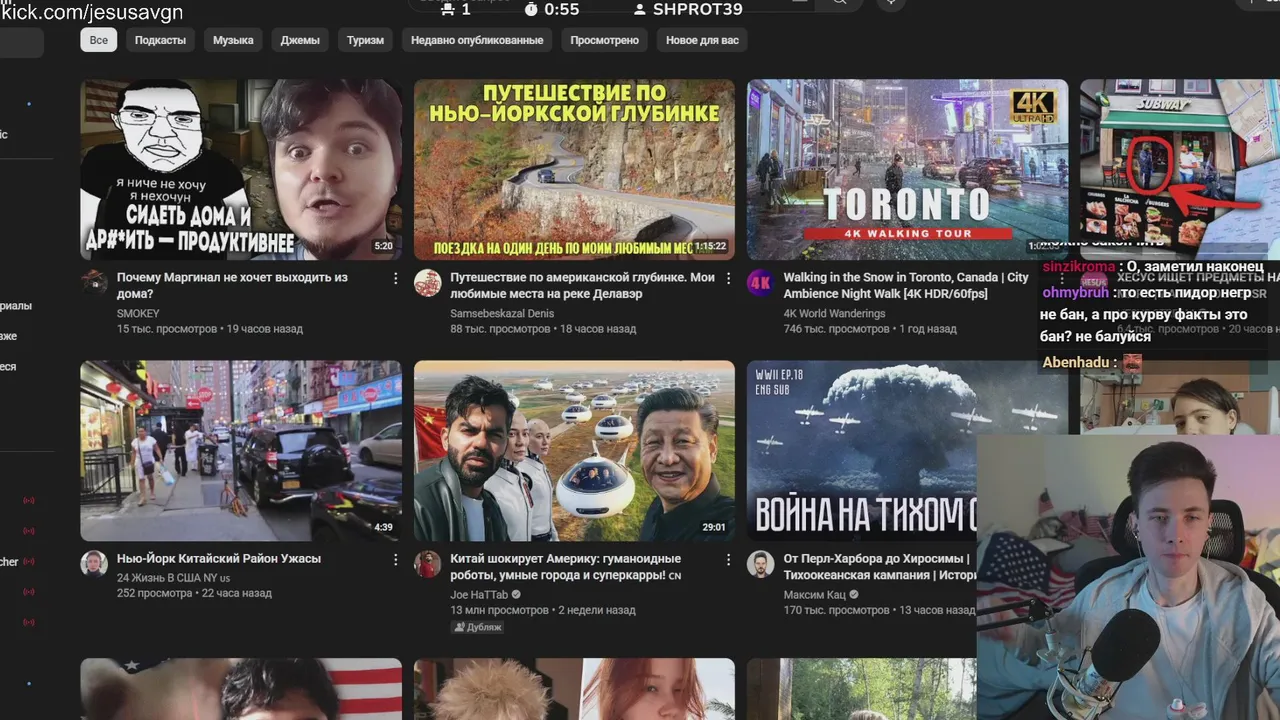The image size is (1280, 720).
Task: Open the SMOKEY channel avatar
Action: (x=94, y=282)
